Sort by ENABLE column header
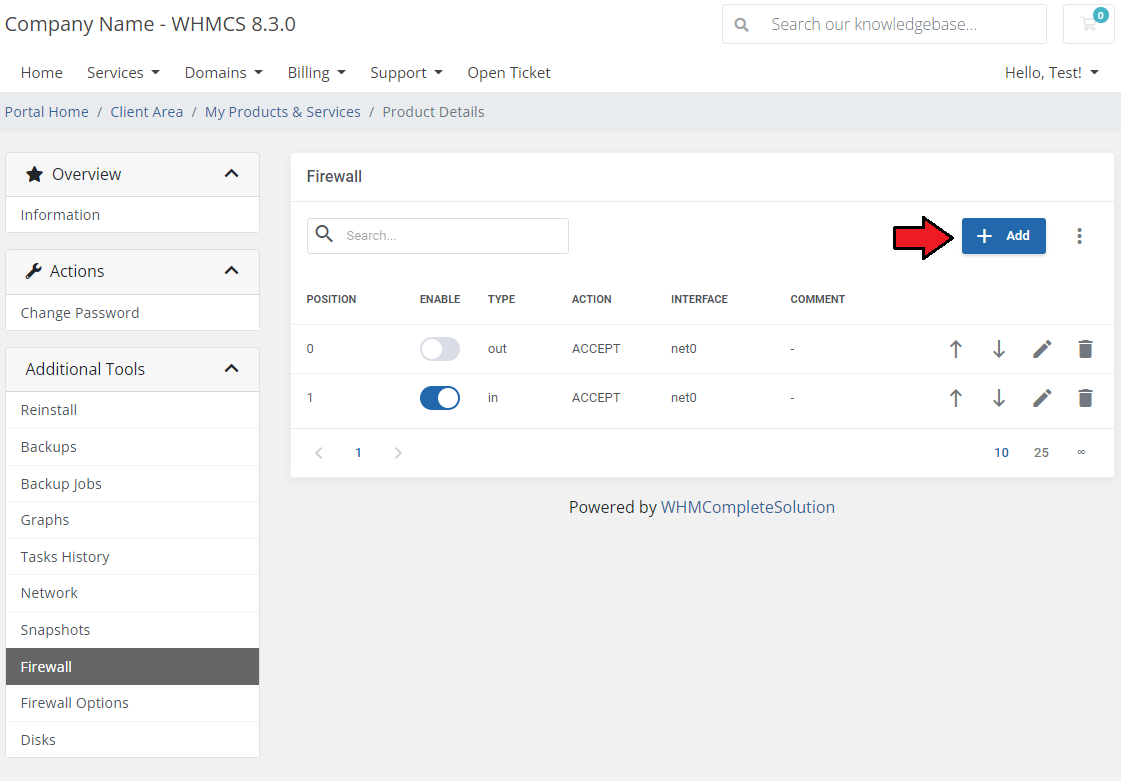Image resolution: width=1121 pixels, height=781 pixels. click(440, 300)
